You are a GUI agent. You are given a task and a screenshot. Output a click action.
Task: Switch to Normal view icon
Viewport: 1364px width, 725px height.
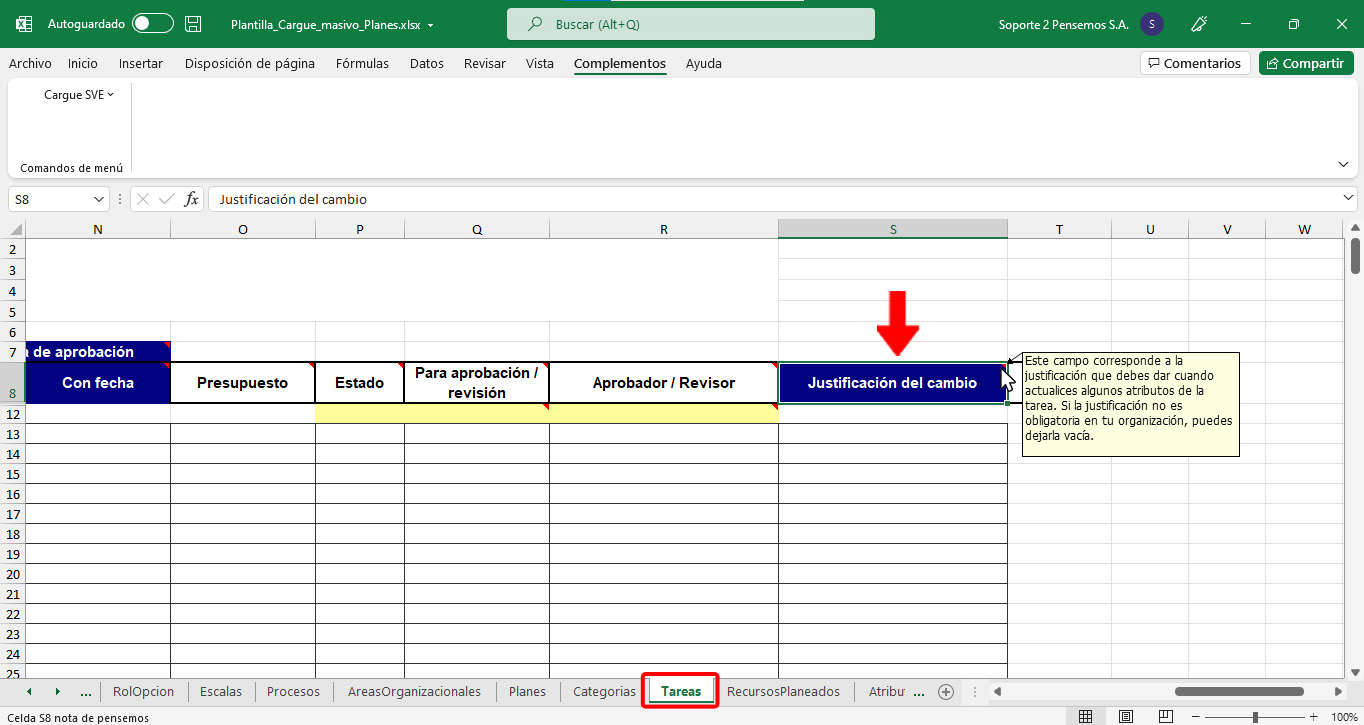[x=1086, y=716]
